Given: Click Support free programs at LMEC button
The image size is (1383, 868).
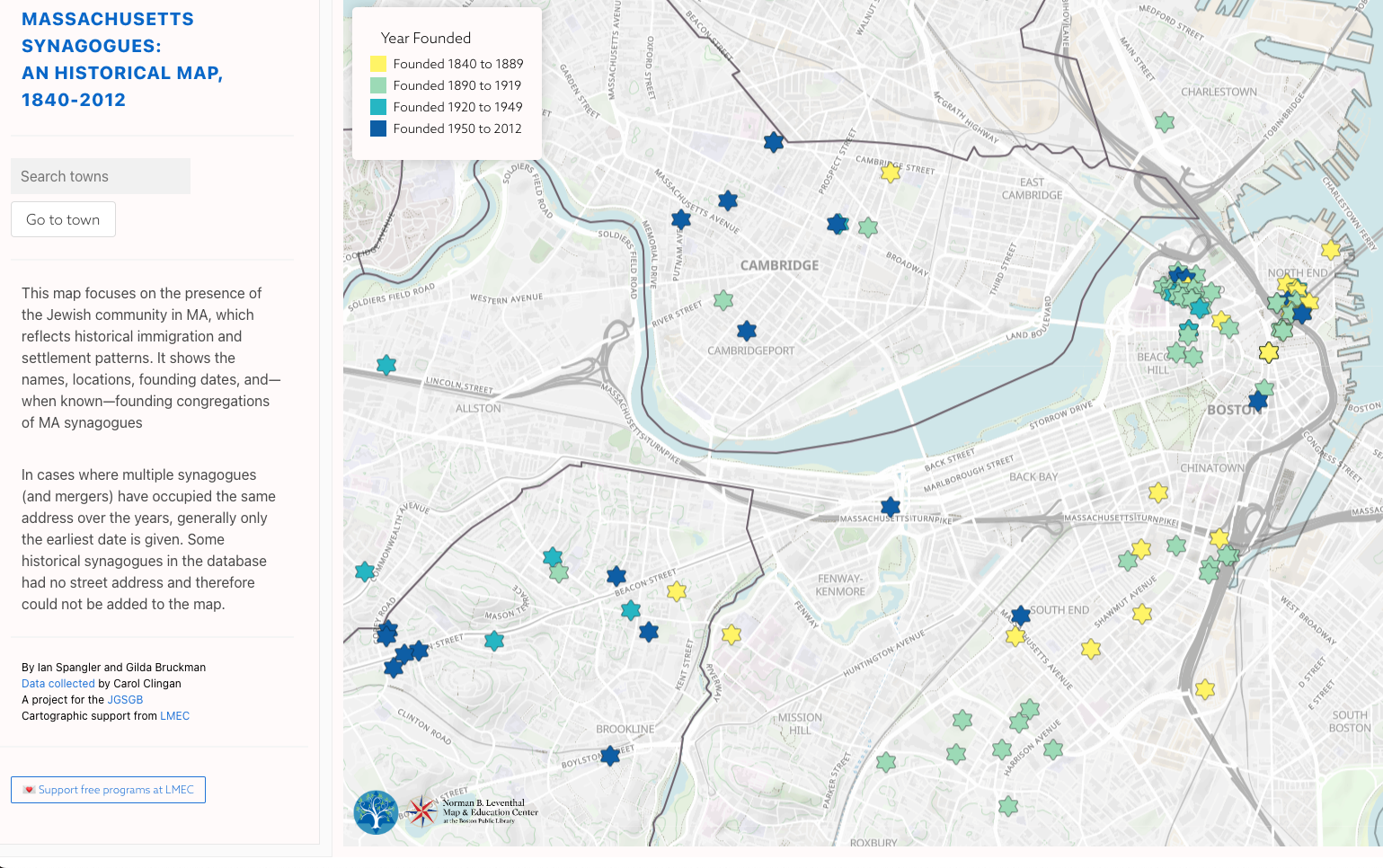Looking at the screenshot, I should [109, 790].
